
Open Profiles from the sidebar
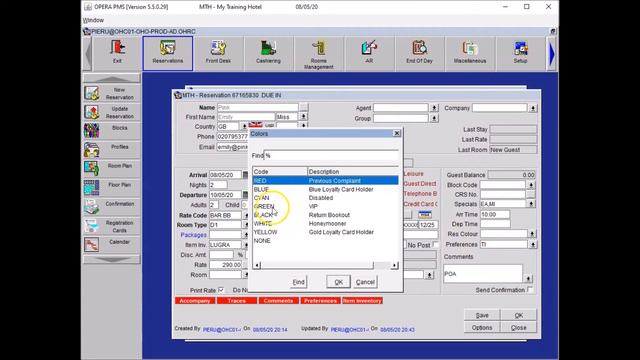[112, 150]
